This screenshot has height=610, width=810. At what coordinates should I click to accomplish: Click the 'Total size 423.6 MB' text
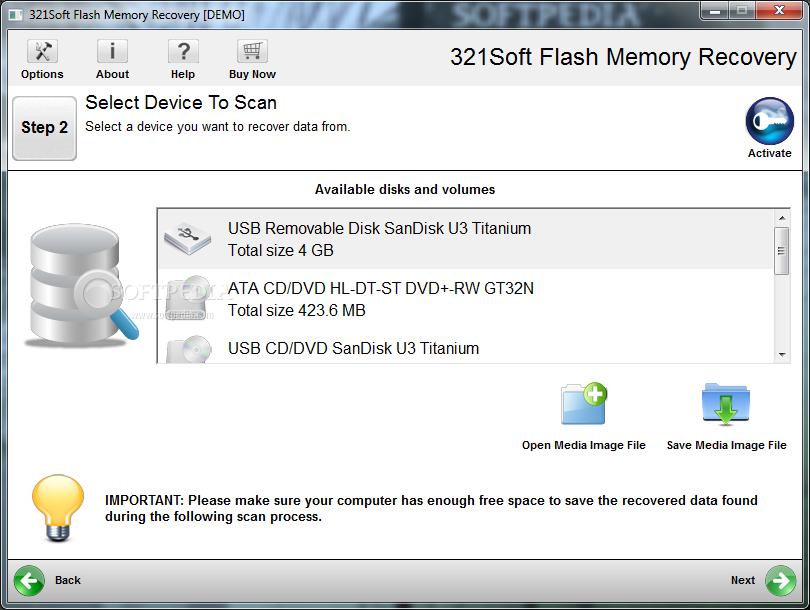(297, 310)
